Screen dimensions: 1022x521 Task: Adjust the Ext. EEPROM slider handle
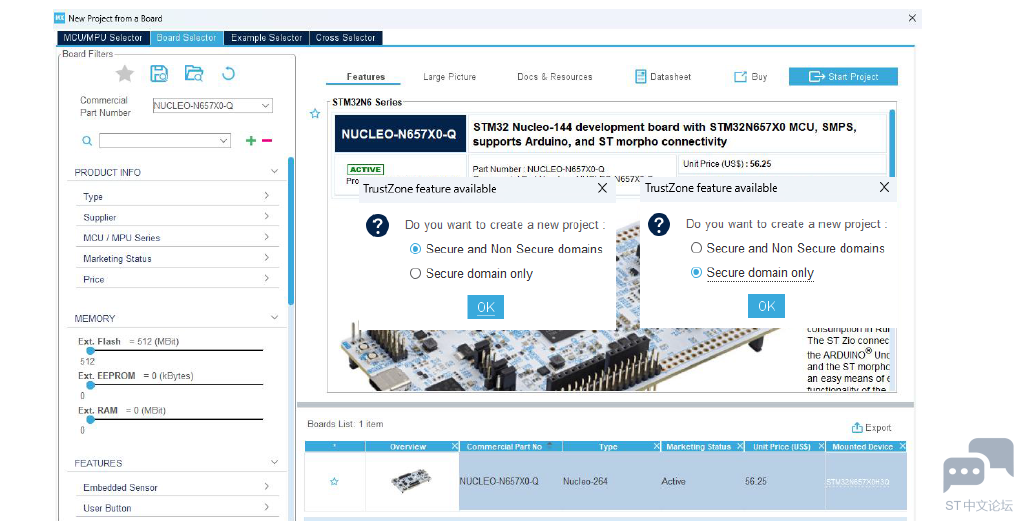(x=91, y=385)
